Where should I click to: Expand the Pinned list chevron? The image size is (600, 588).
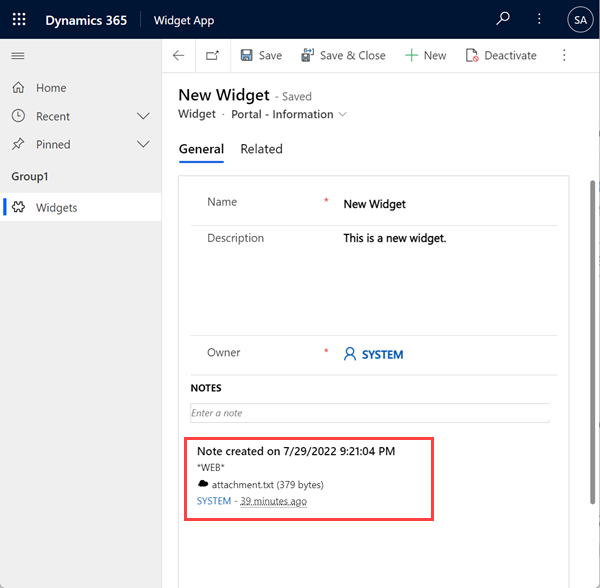tap(143, 144)
